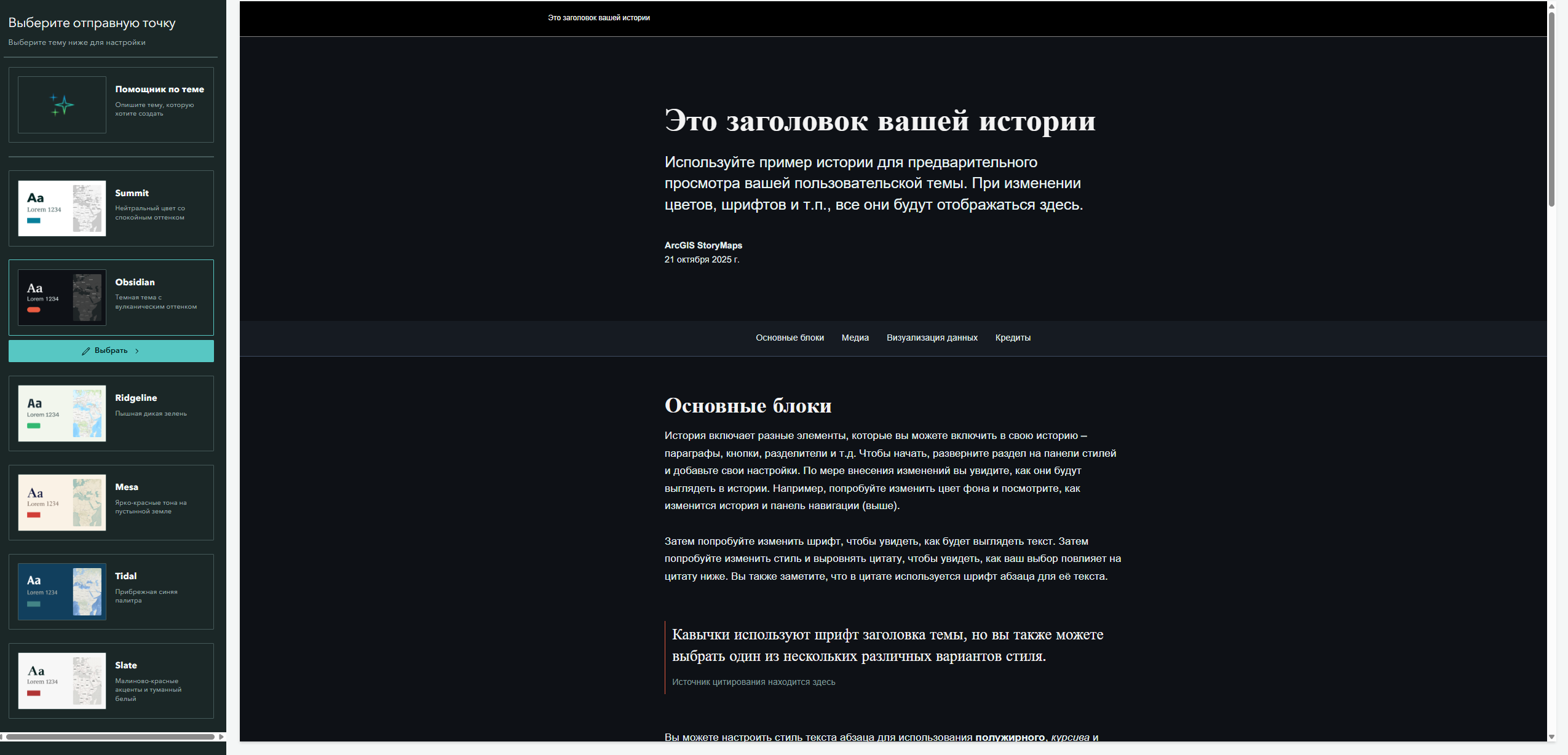Click the pencil icon on Выбрать button
This screenshot has height=755, width=1568.
[x=86, y=351]
